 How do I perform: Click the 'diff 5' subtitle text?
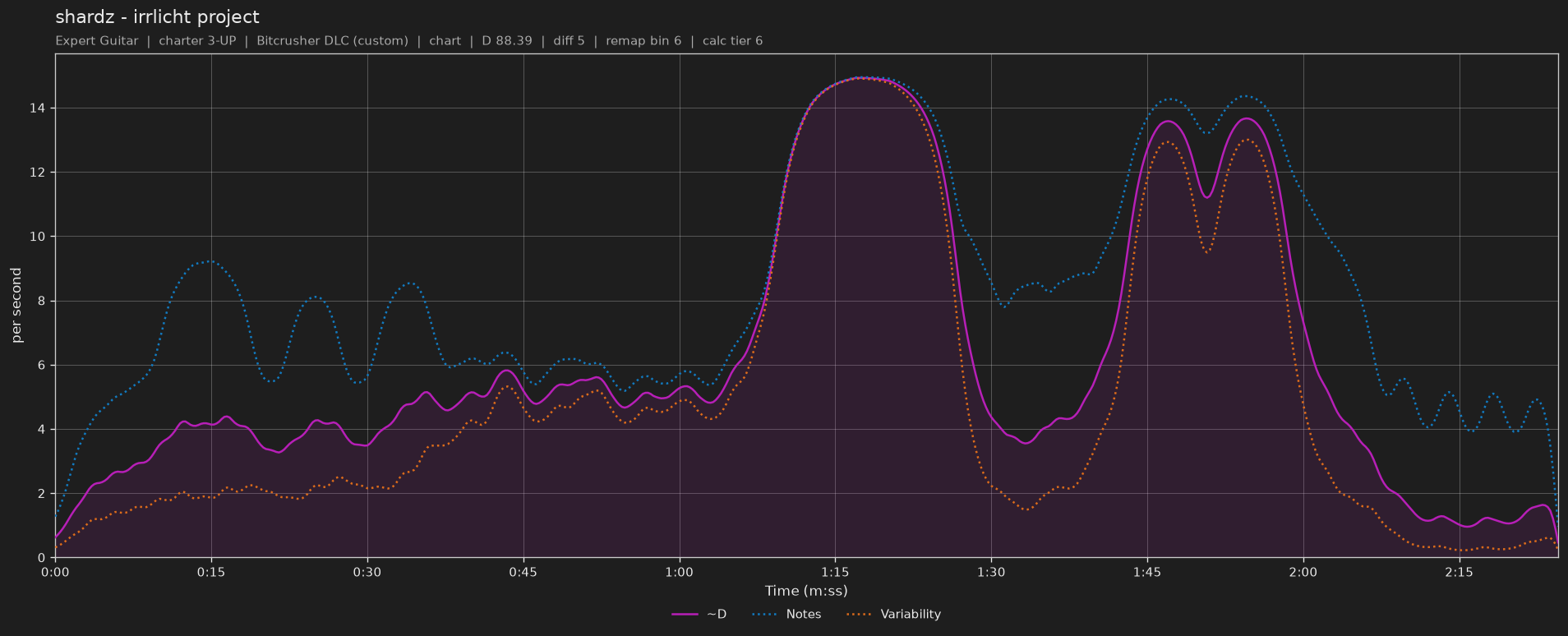tap(569, 41)
